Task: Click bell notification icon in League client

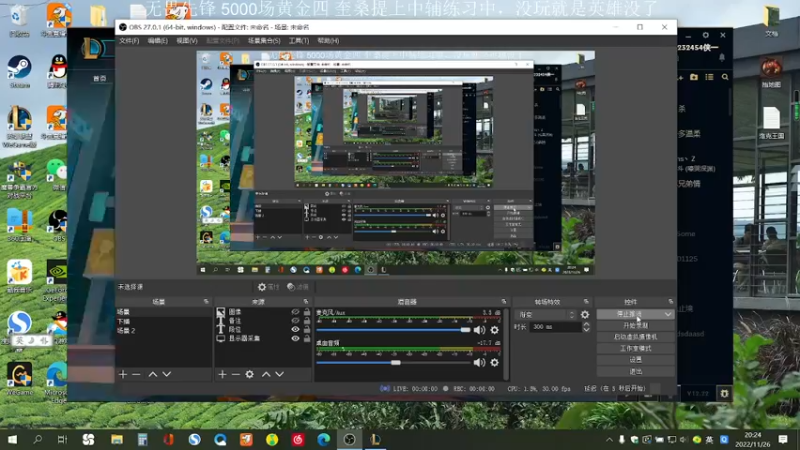Action: click(x=722, y=58)
